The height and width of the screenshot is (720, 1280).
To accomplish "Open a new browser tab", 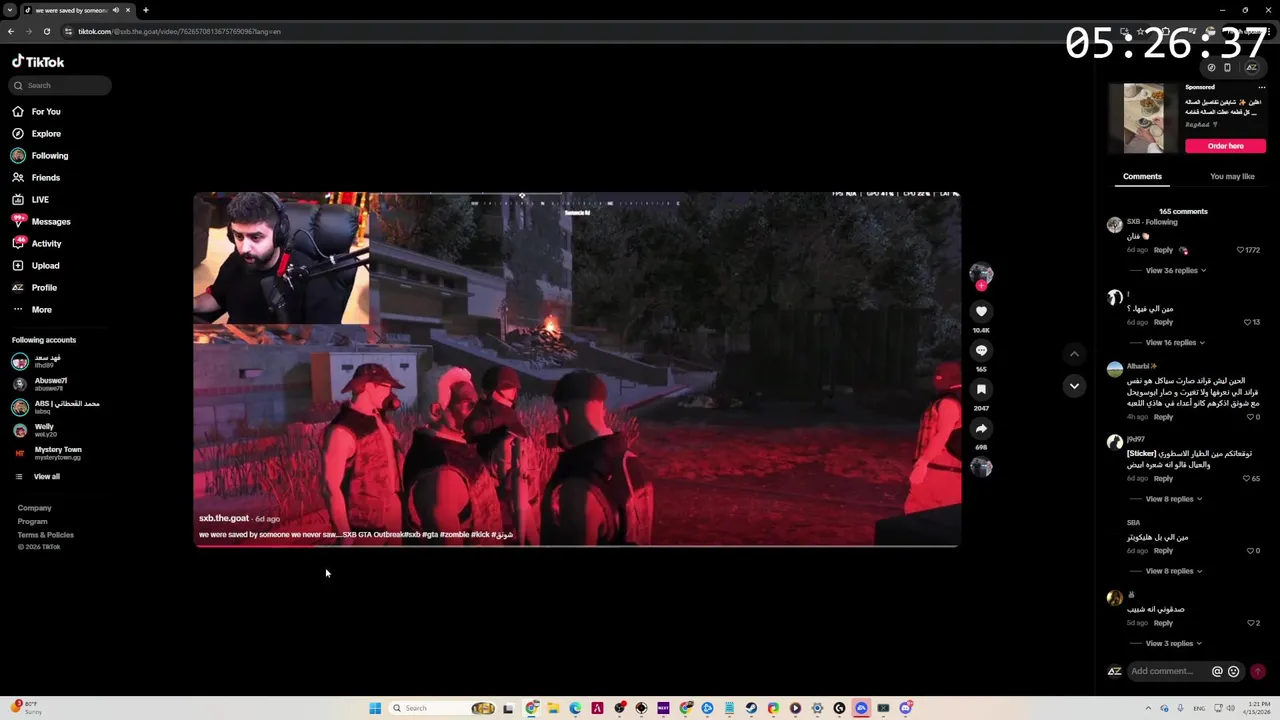I will click(x=145, y=10).
